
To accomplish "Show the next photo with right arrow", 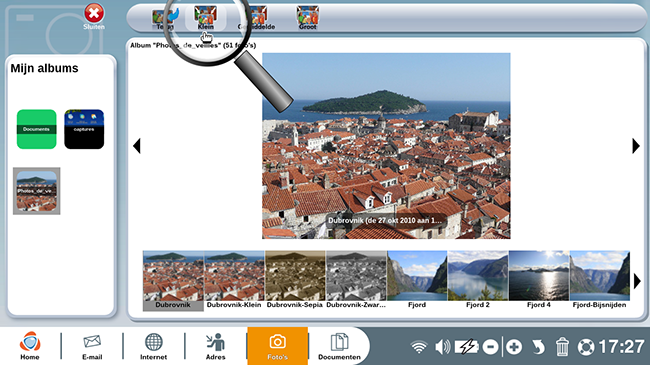I will [x=636, y=146].
